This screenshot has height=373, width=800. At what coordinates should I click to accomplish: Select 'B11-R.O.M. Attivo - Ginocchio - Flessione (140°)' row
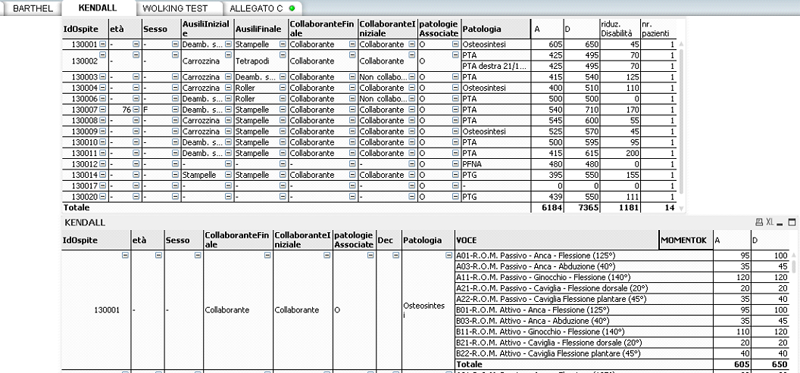coord(583,332)
